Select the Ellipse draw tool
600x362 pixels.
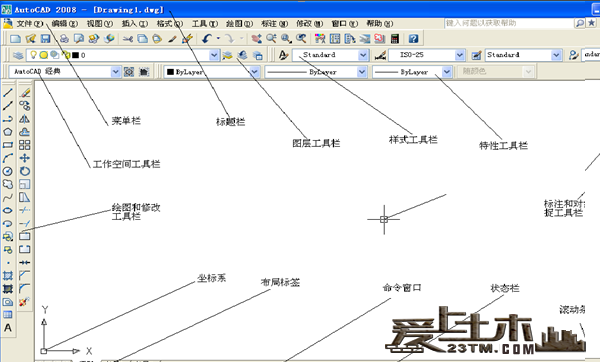point(8,210)
